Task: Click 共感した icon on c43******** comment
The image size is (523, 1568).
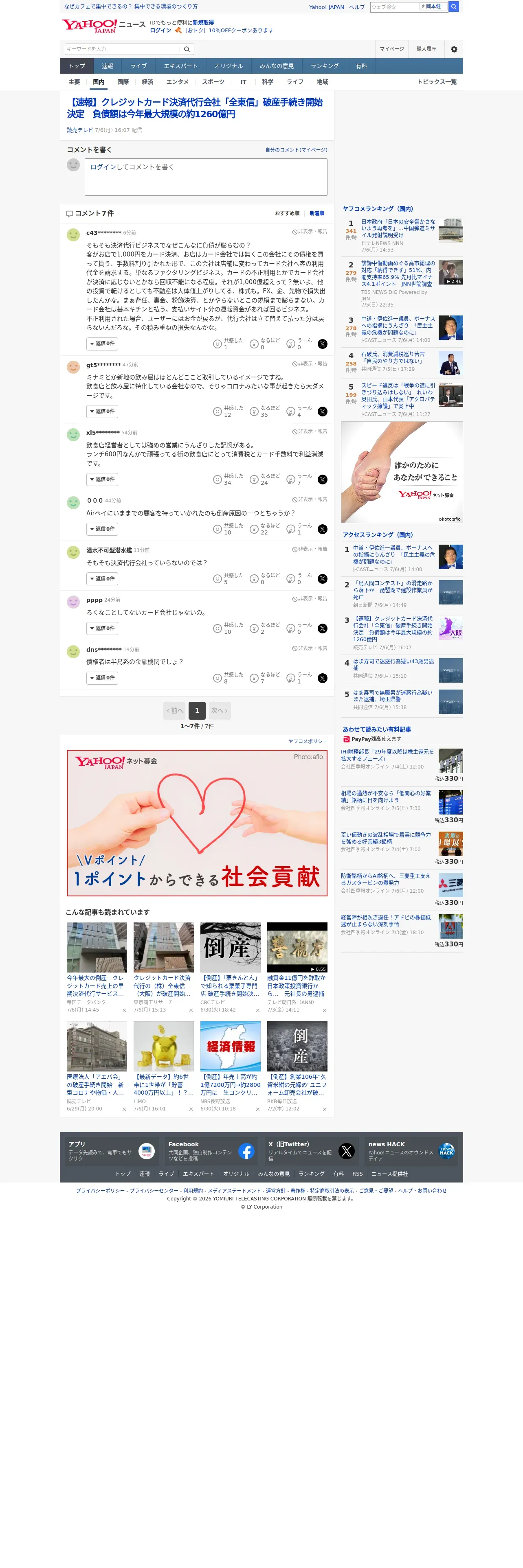Action: [x=218, y=344]
